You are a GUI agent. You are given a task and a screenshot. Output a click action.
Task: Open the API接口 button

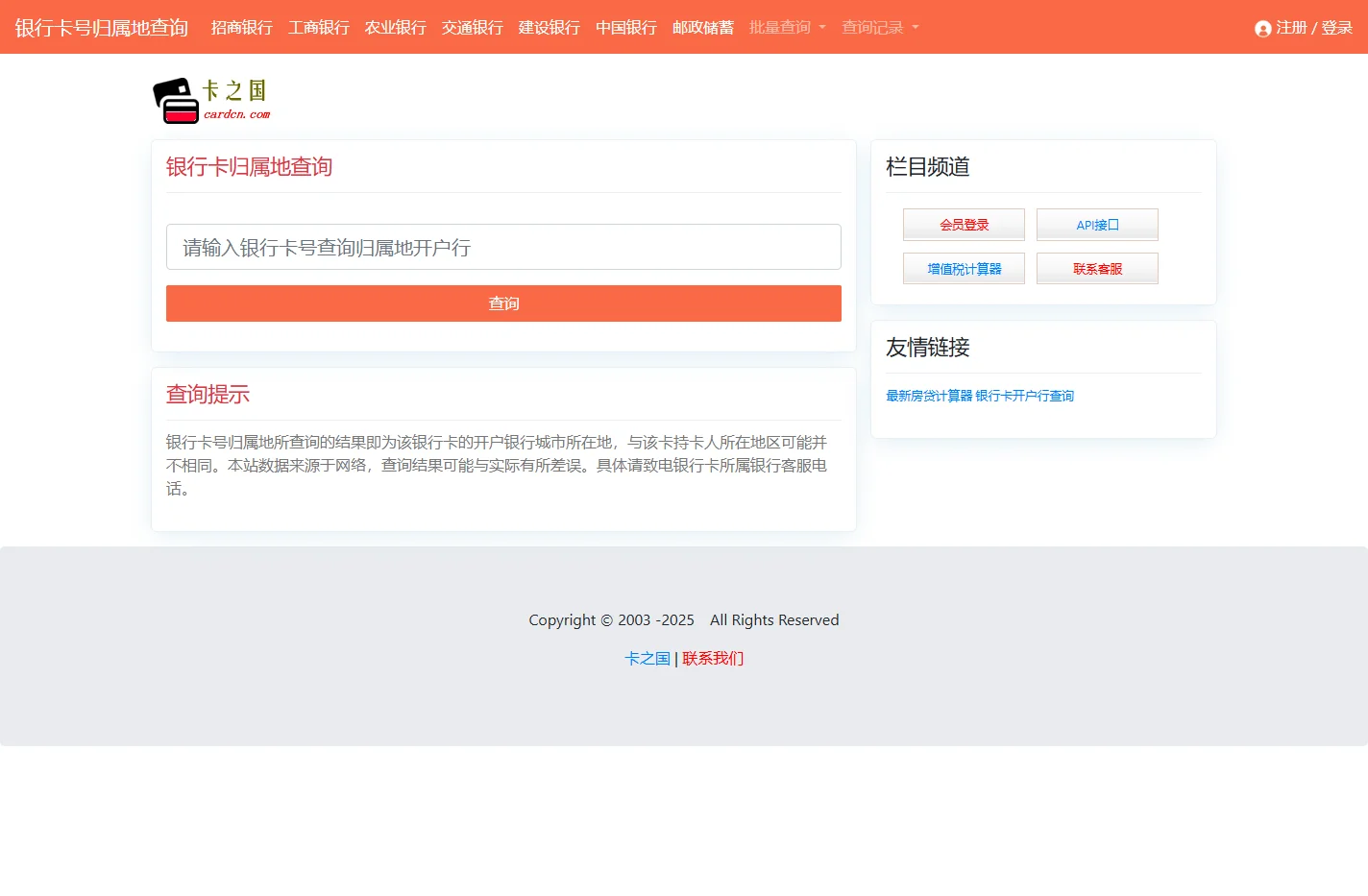tap(1097, 225)
